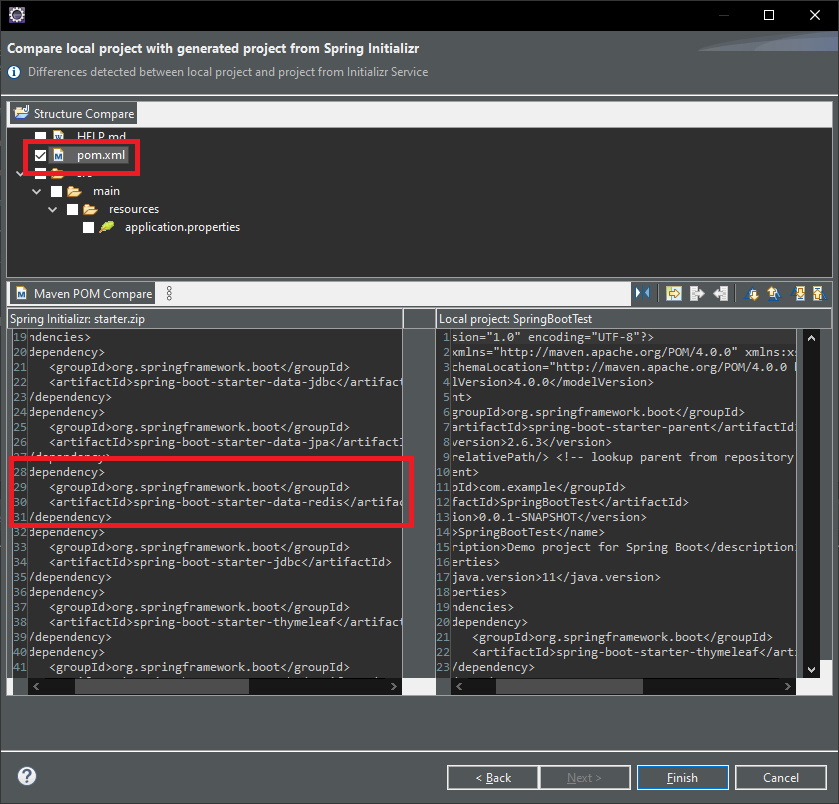The image size is (839, 804).
Task: Collapse the src tree node chevron
Action: coord(20,173)
